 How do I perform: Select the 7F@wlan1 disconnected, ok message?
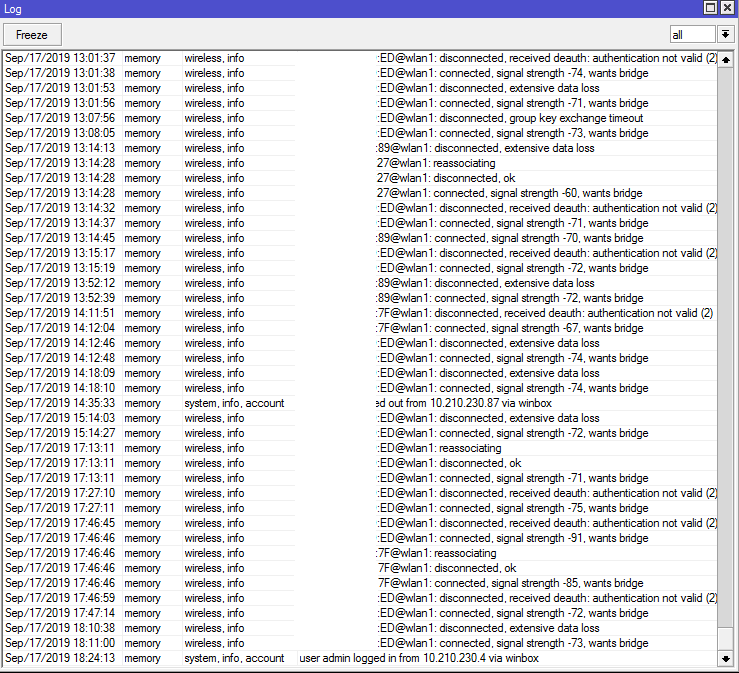447,568
